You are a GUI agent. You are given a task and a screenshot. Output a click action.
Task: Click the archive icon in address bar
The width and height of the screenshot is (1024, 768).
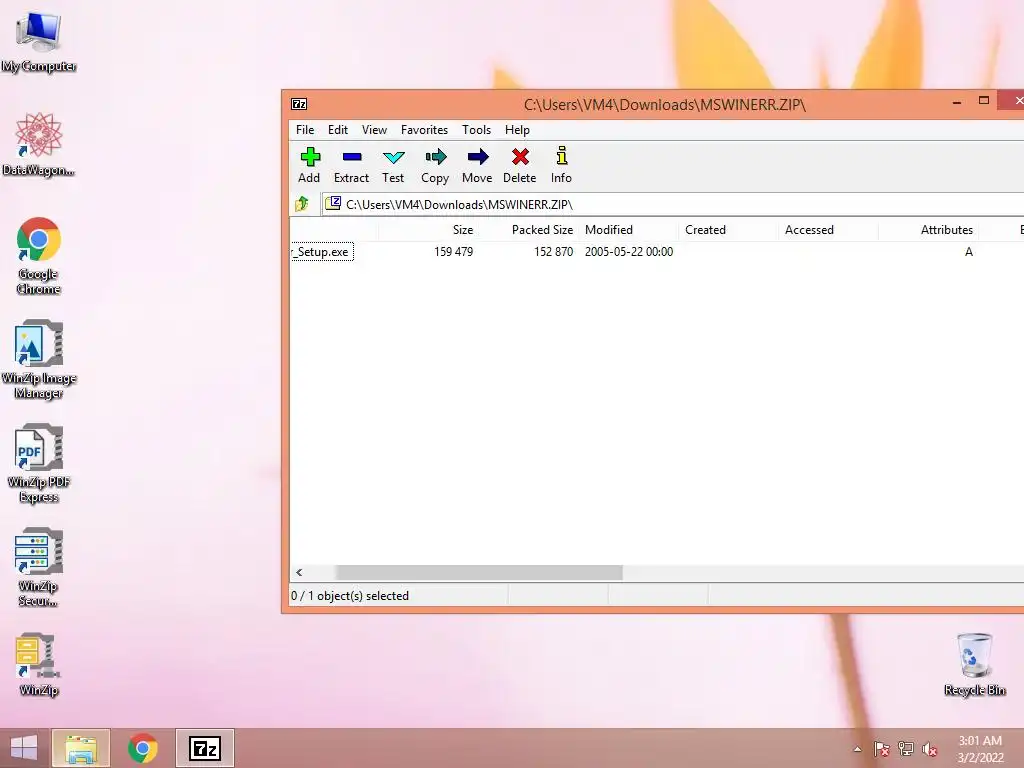(333, 203)
